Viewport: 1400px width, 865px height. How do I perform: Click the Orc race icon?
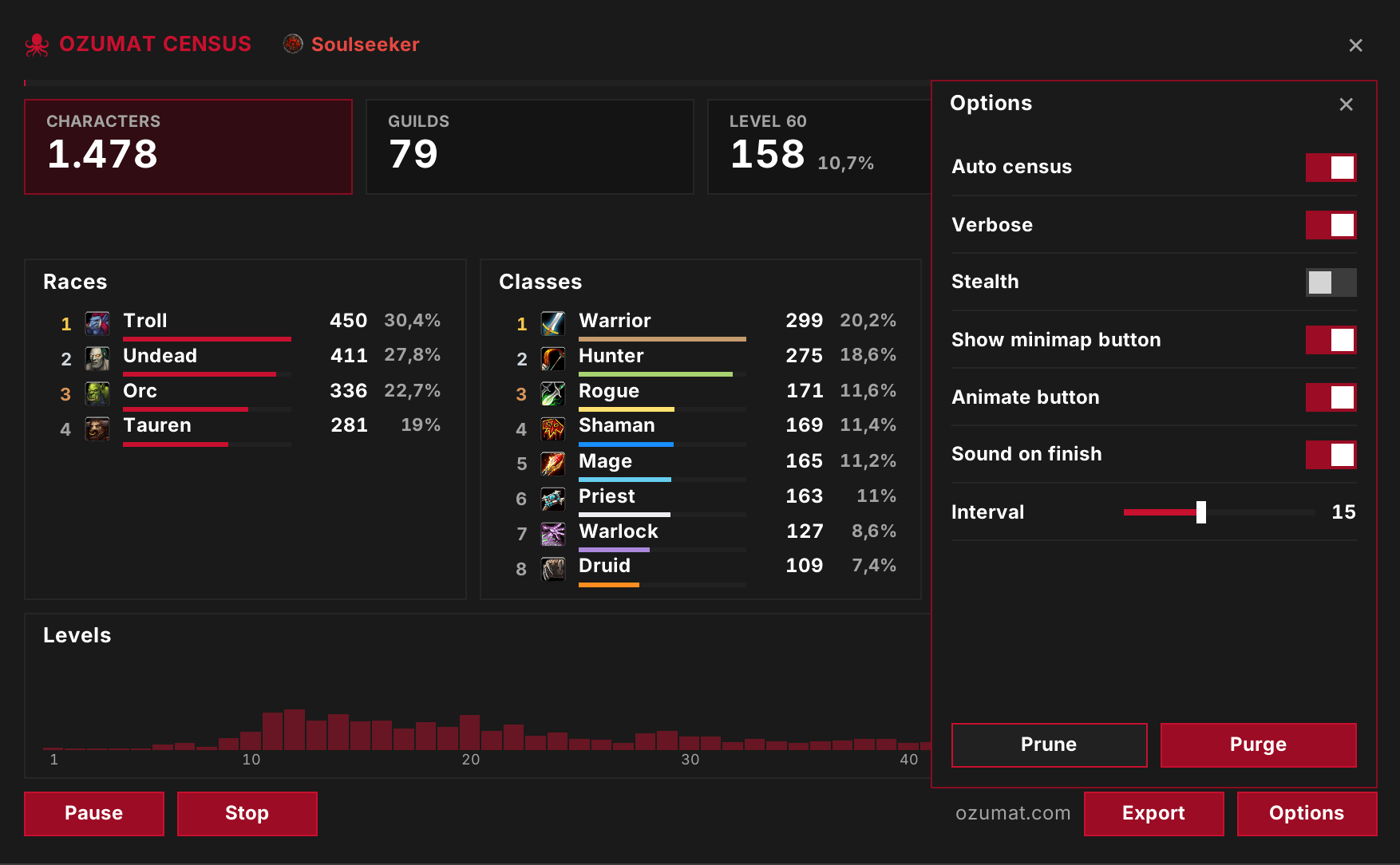(97, 393)
